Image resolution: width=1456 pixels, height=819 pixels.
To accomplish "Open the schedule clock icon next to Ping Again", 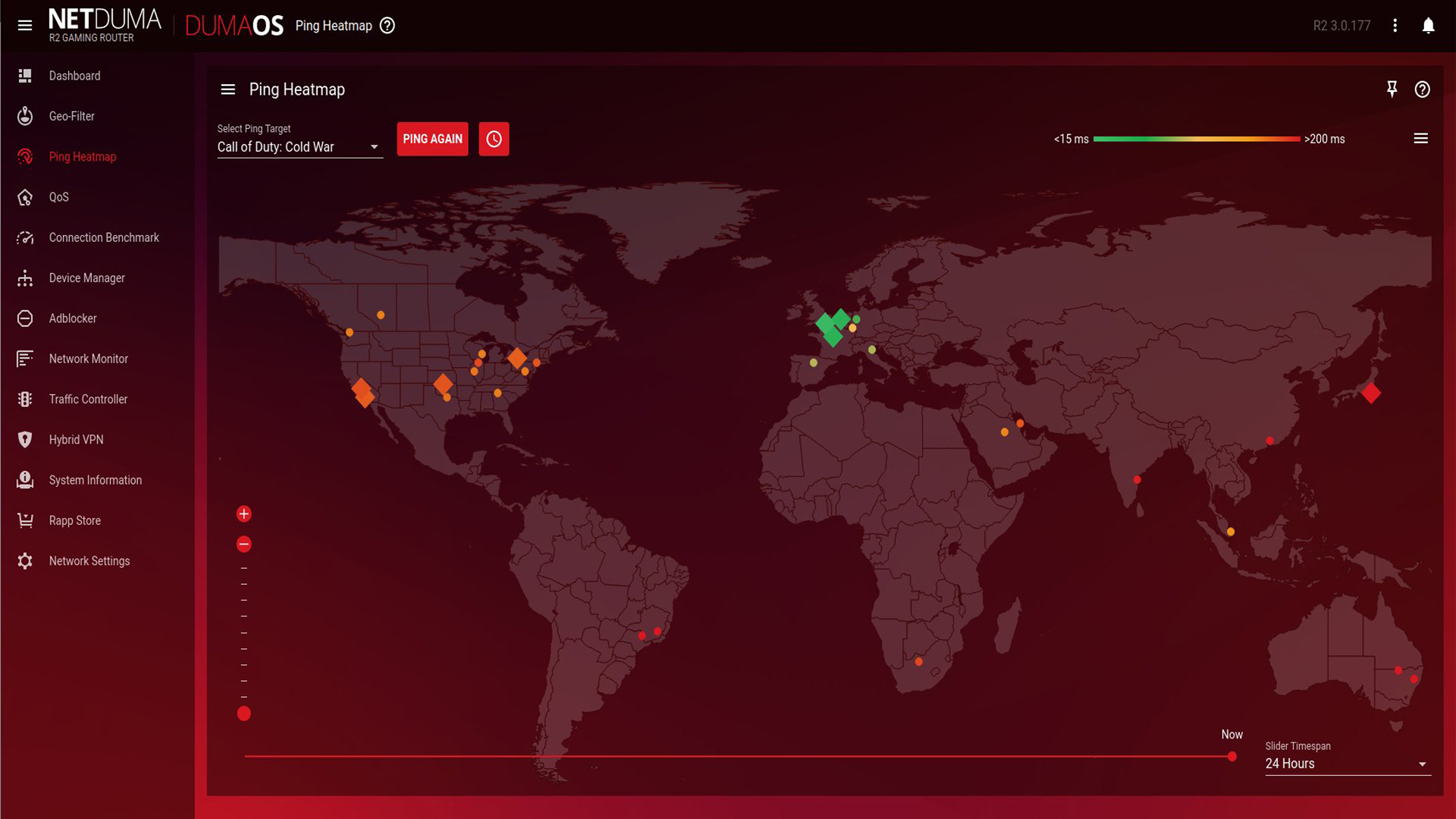I will (x=494, y=139).
